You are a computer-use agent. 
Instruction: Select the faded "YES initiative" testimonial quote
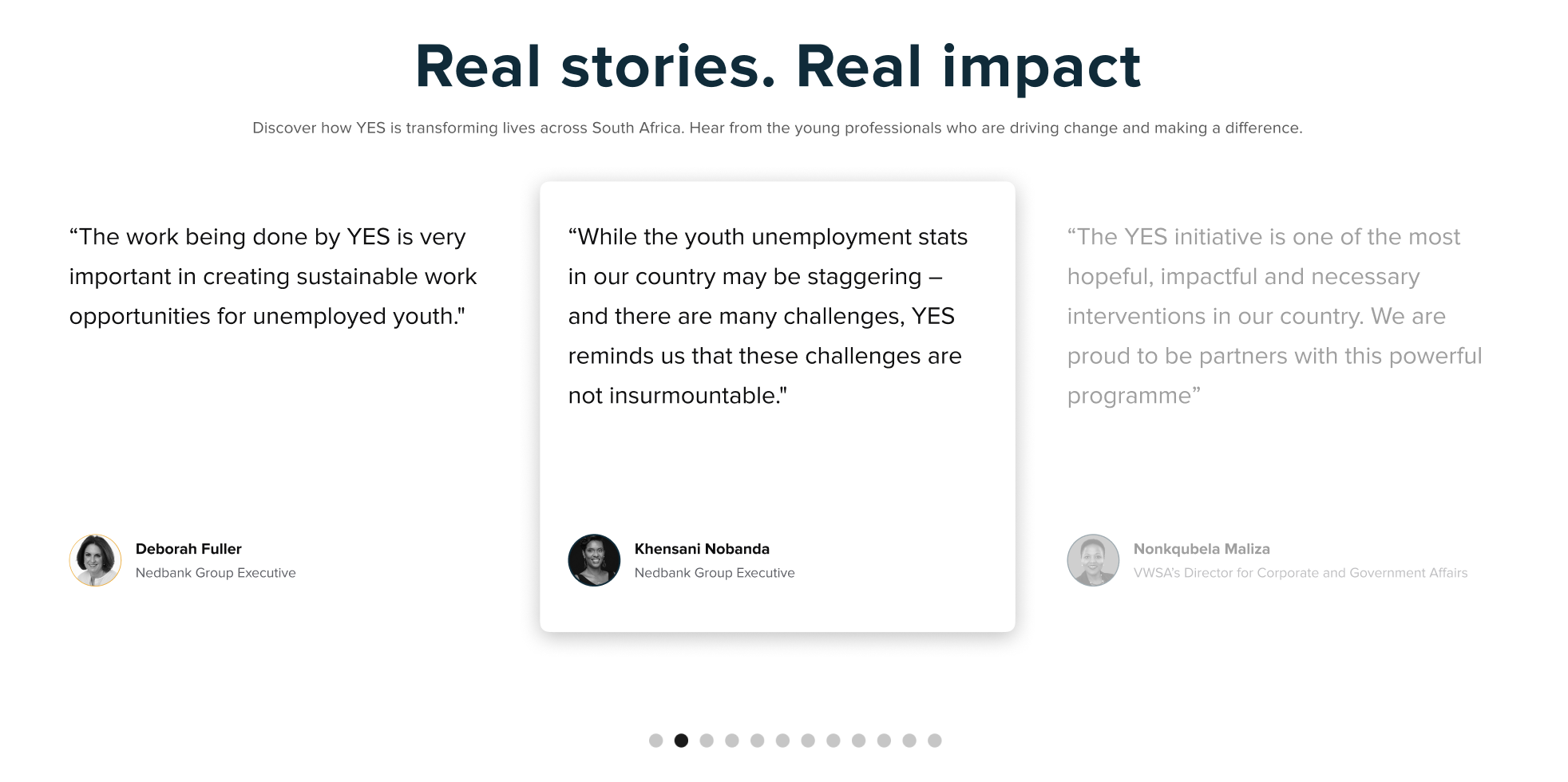(x=1274, y=316)
